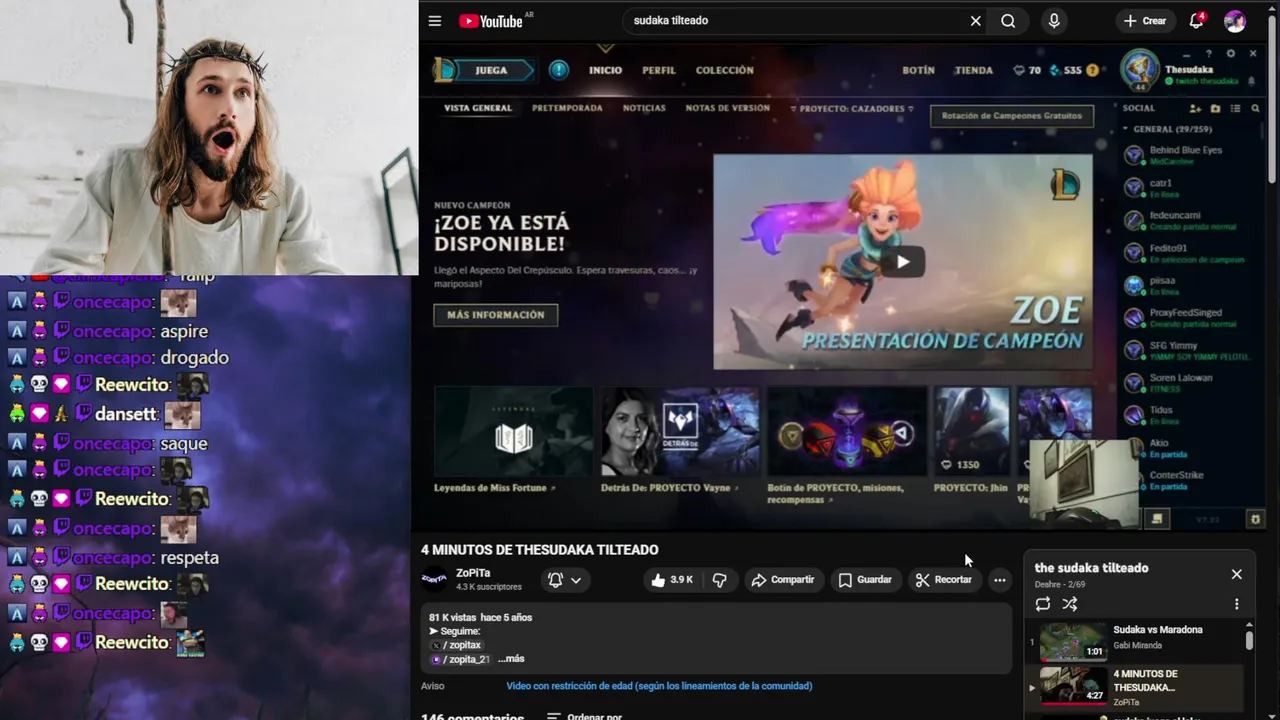This screenshot has height=720, width=1280.
Task: Share the video via Compartir
Action: pyautogui.click(x=783, y=580)
